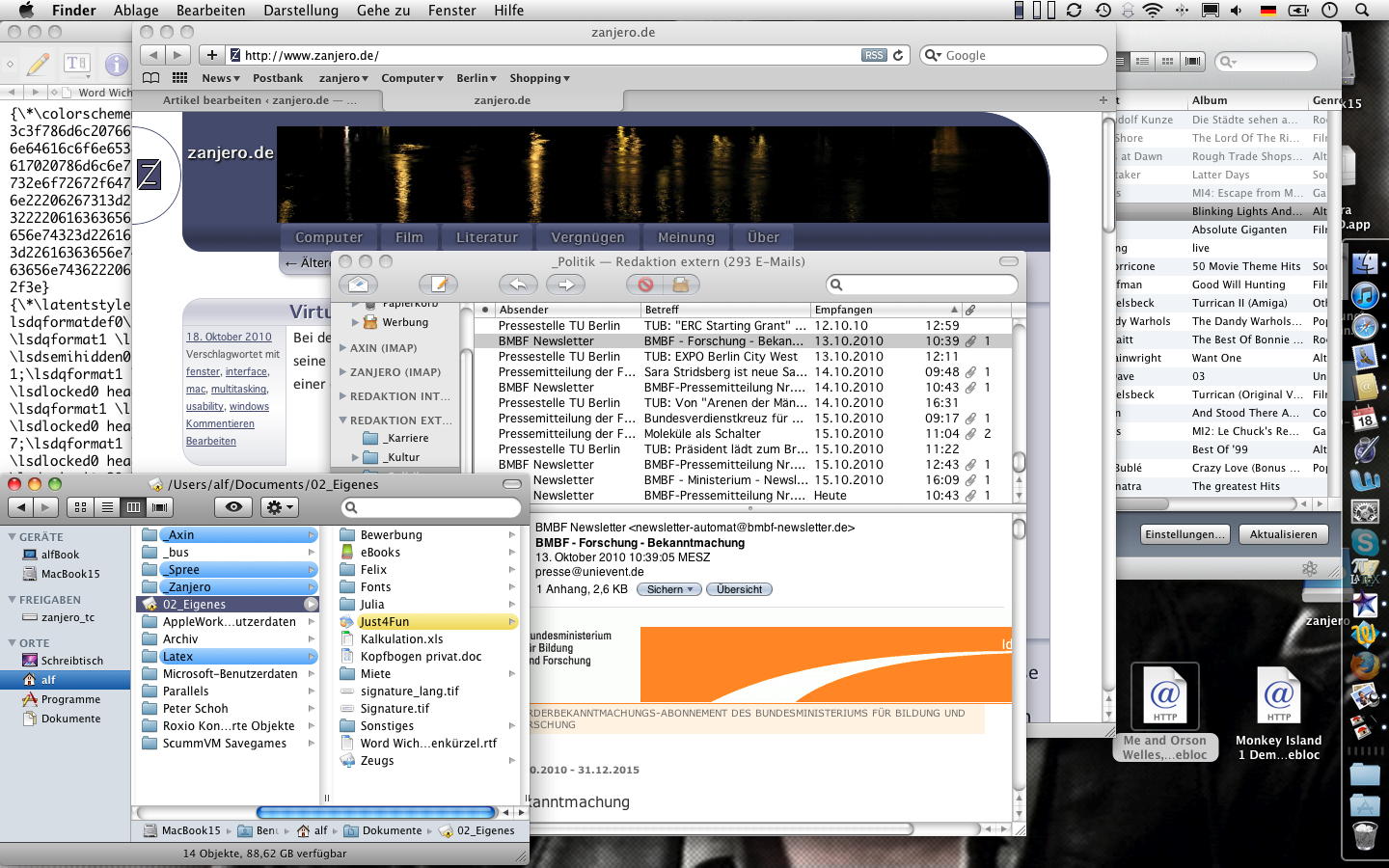Expand the AXIN (IMAP) mailbox group
The width and height of the screenshot is (1389, 868).
click(x=342, y=348)
